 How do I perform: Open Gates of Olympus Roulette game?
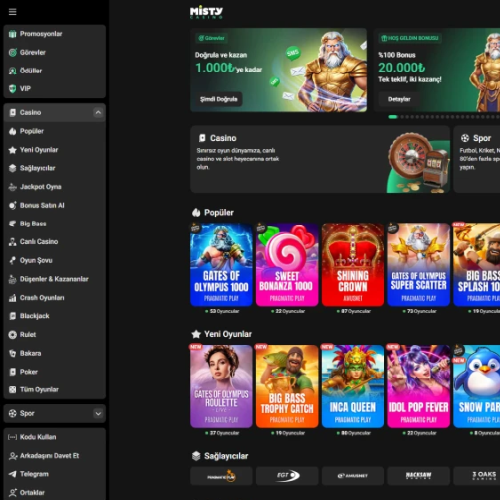click(x=221, y=387)
